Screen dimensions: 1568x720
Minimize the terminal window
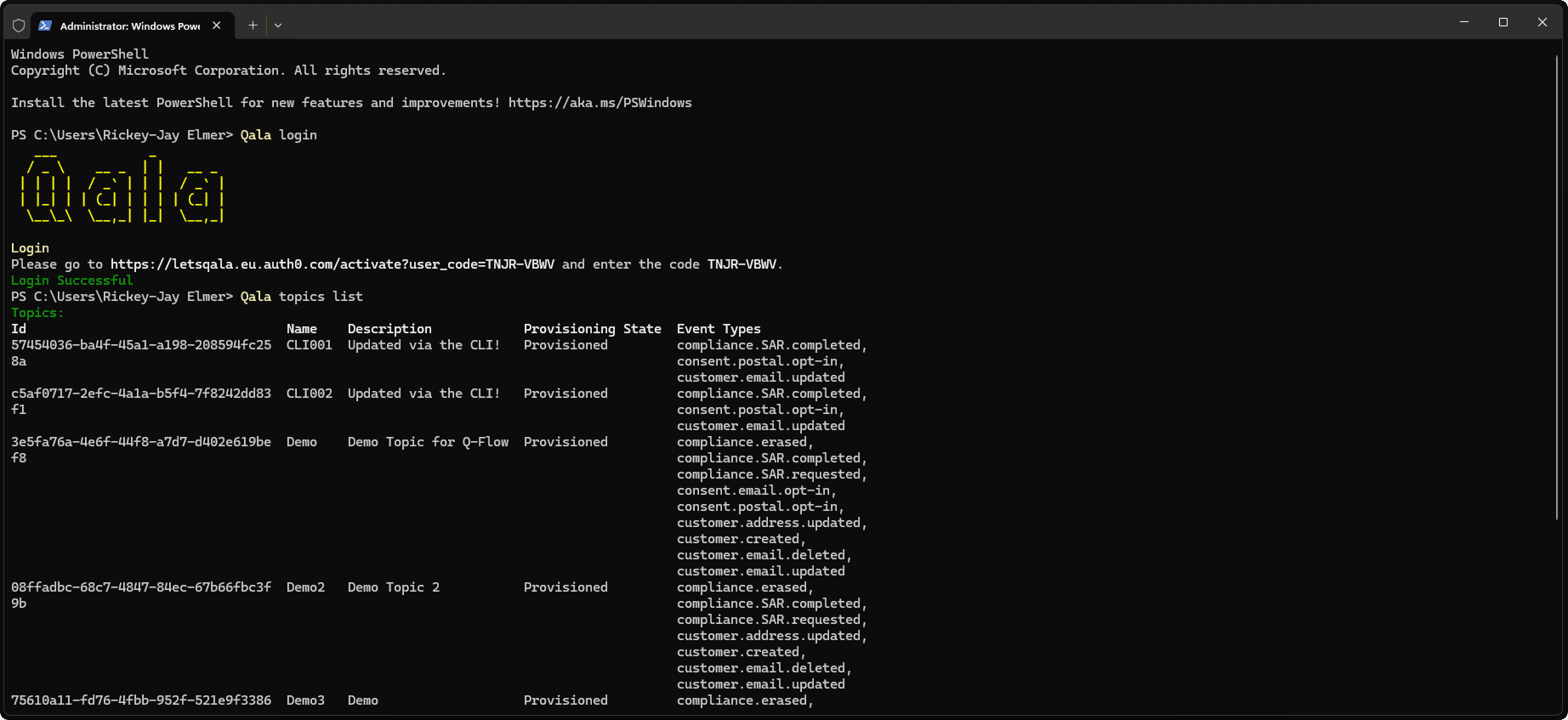[x=1464, y=23]
